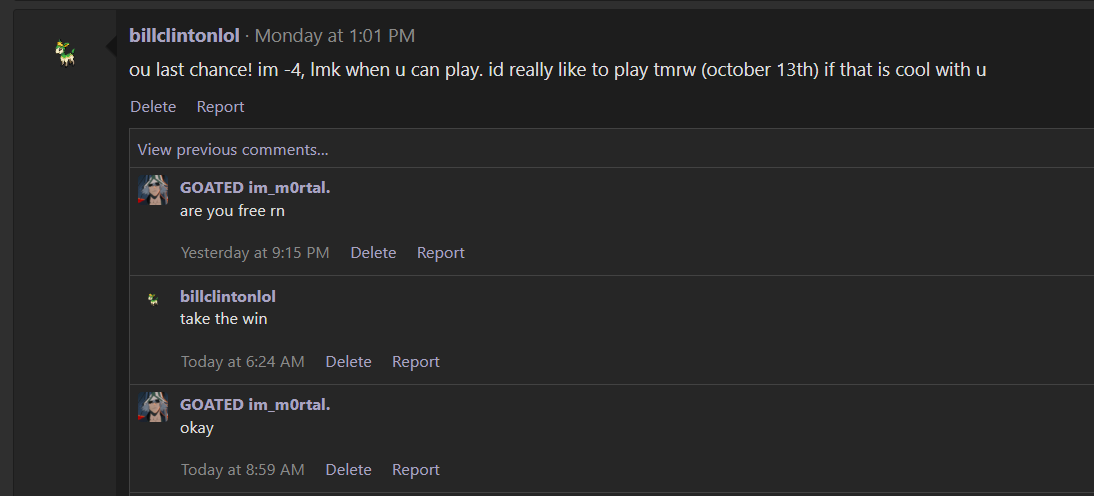Click the 'Yesterday at 9:15 PM' timestamp
Viewport: 1094px width, 496px height.
point(255,253)
